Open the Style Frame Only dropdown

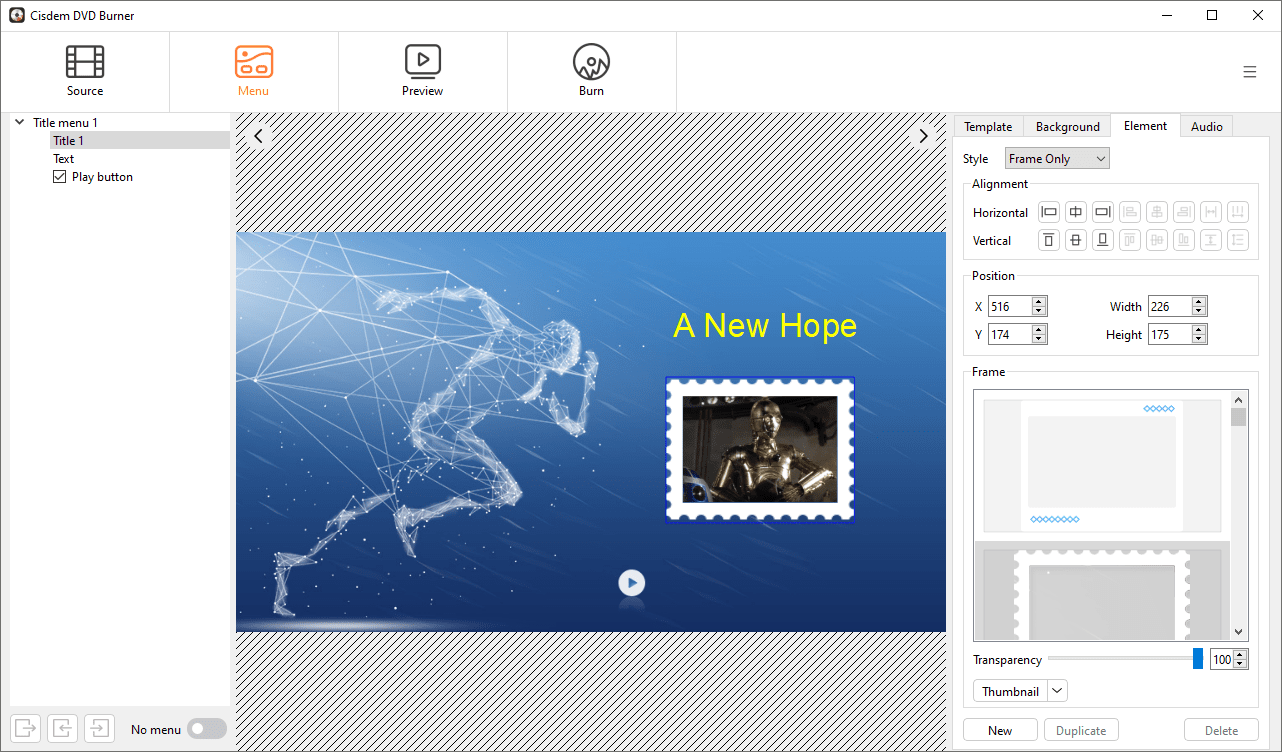tap(1057, 159)
